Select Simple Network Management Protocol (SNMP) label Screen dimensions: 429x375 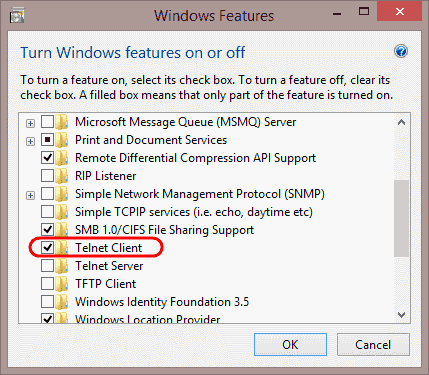(200, 194)
